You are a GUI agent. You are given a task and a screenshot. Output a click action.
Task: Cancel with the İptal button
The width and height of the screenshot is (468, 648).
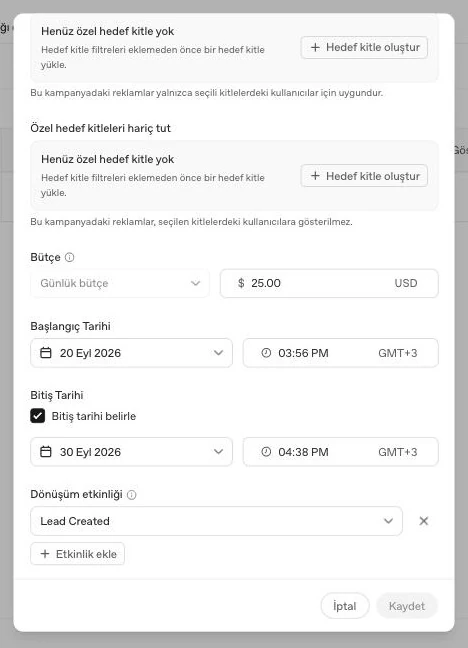click(345, 606)
